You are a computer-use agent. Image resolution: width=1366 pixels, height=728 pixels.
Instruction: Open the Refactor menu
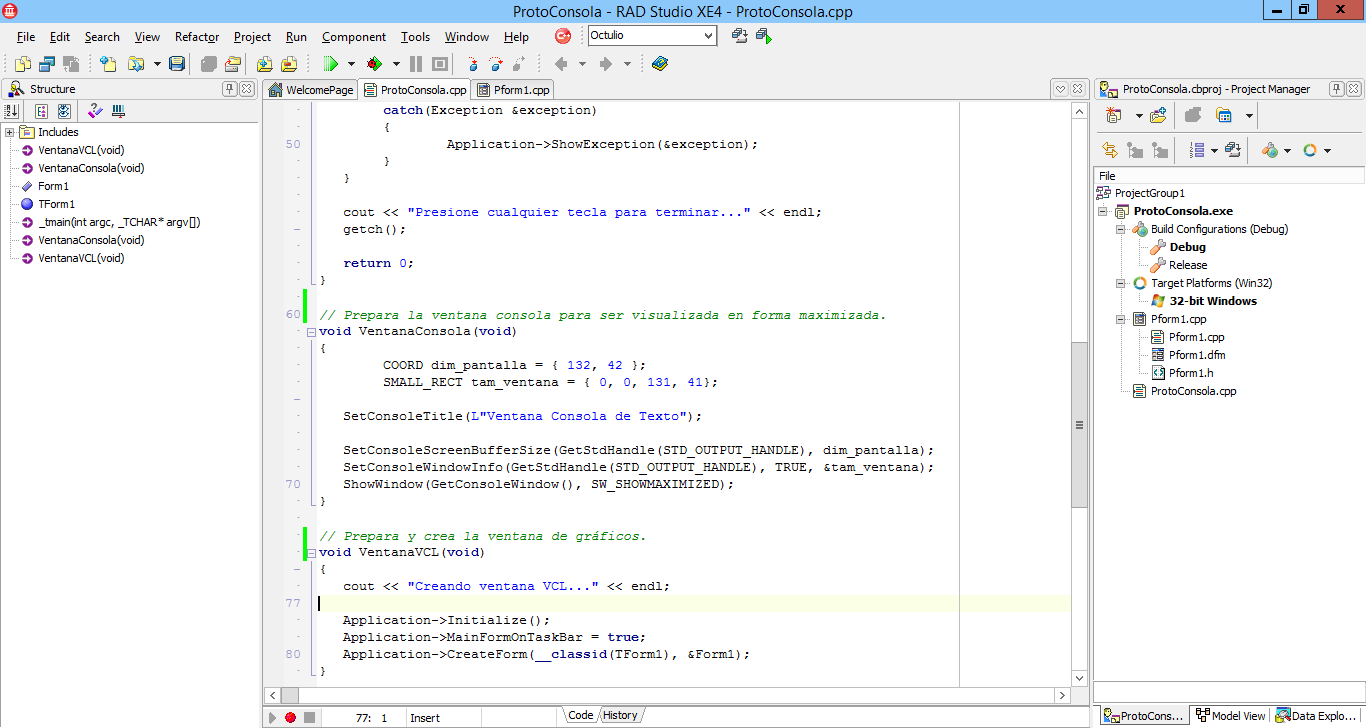tap(197, 37)
